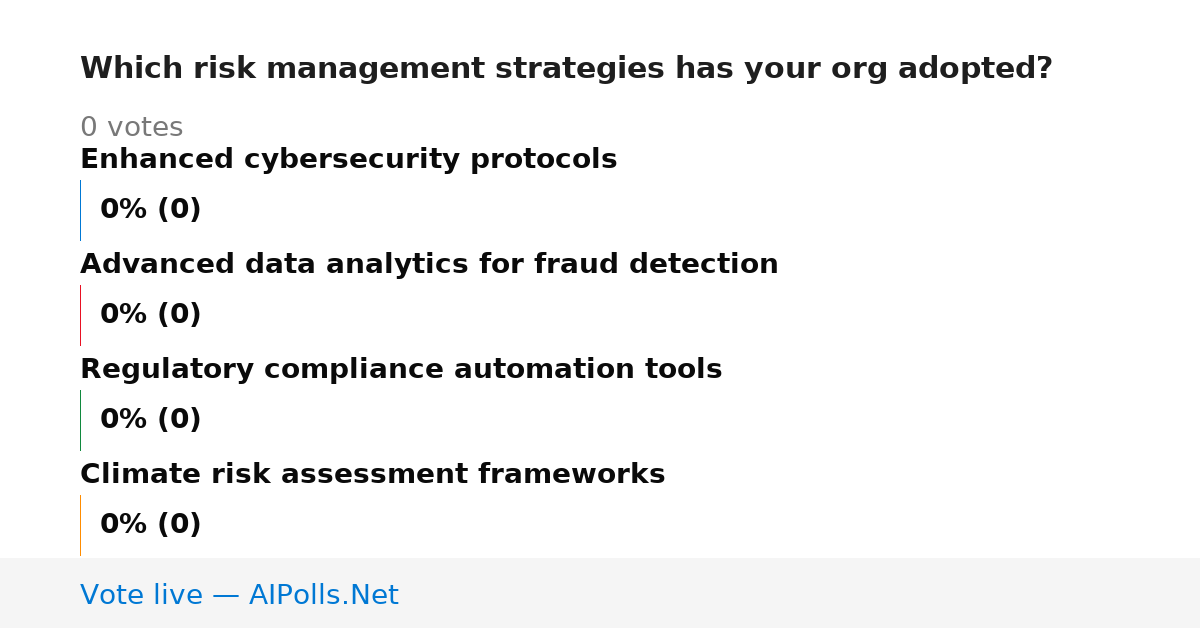Select Advanced data analytics for fraud detection
The height and width of the screenshot is (628, 1200).
[x=429, y=265]
